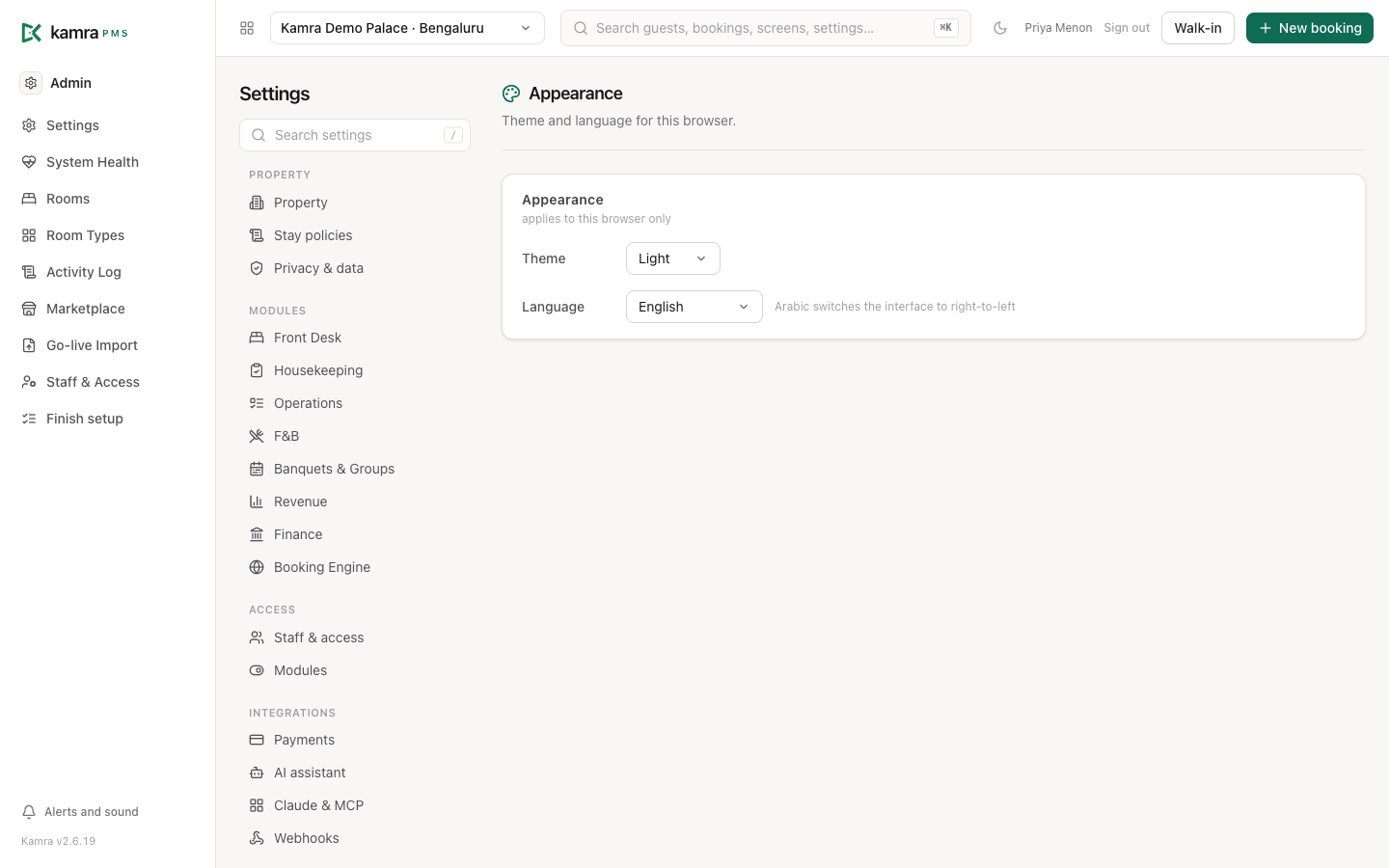Click the Marketplace store icon
1389x868 pixels.
(x=29, y=309)
